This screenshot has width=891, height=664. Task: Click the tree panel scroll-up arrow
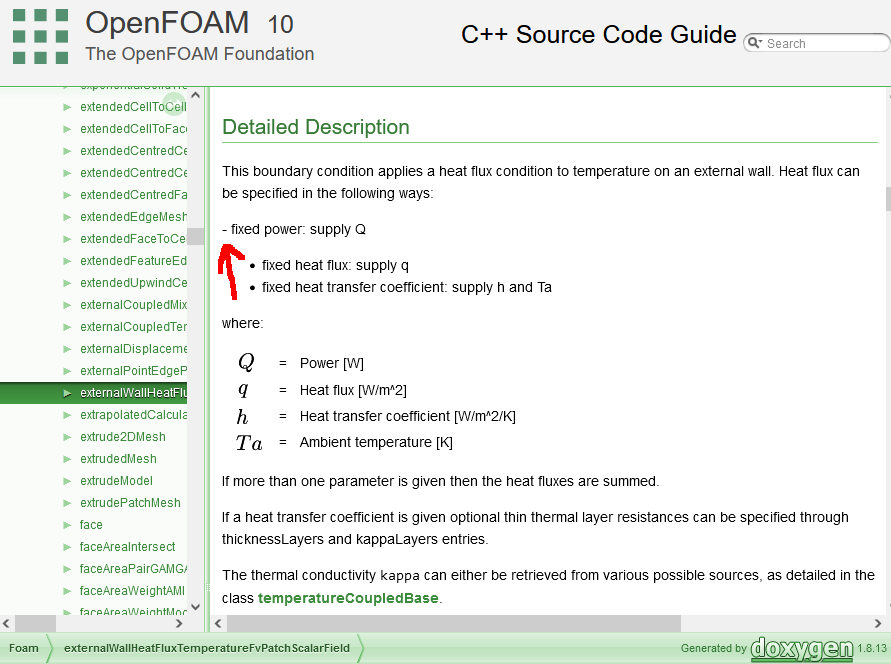click(x=195, y=95)
